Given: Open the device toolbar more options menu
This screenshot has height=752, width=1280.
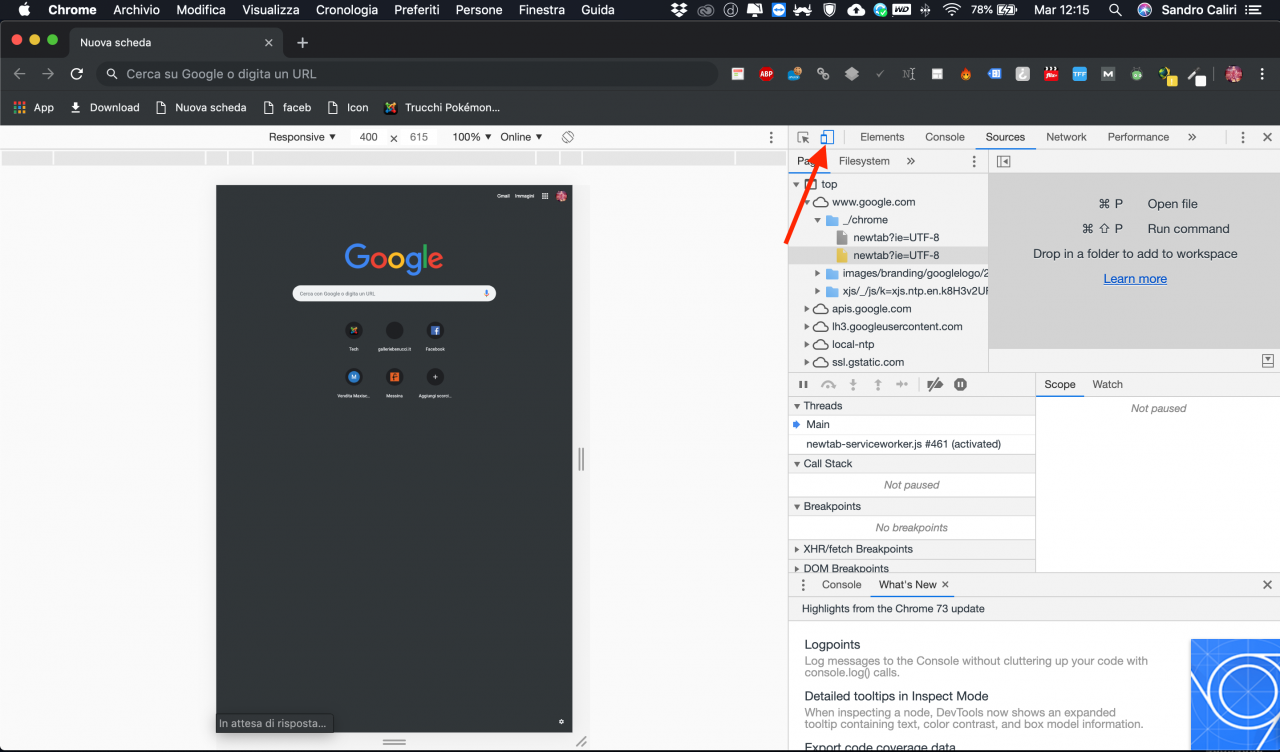Looking at the screenshot, I should (x=771, y=137).
